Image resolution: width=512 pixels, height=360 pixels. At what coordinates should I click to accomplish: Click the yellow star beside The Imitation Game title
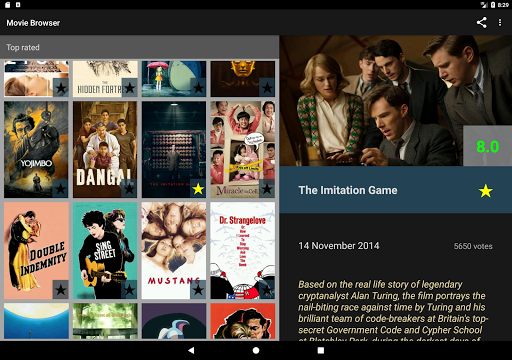tap(485, 191)
